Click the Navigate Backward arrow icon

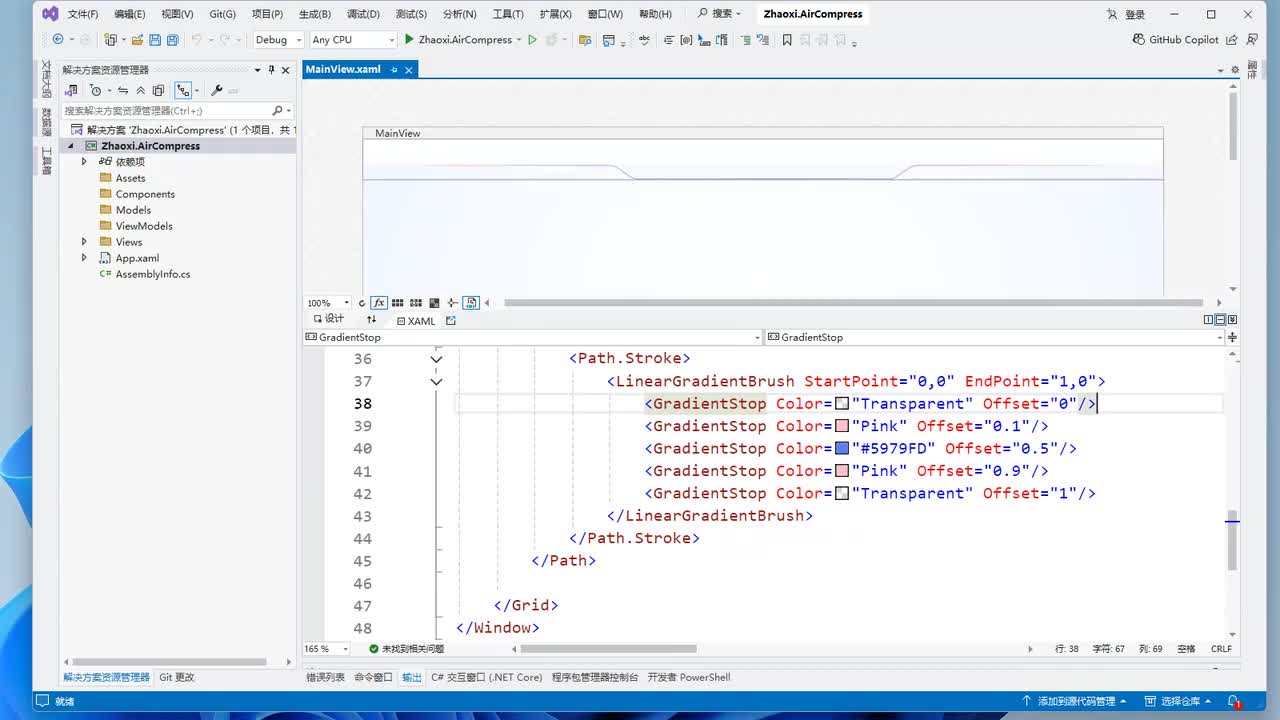[x=58, y=40]
